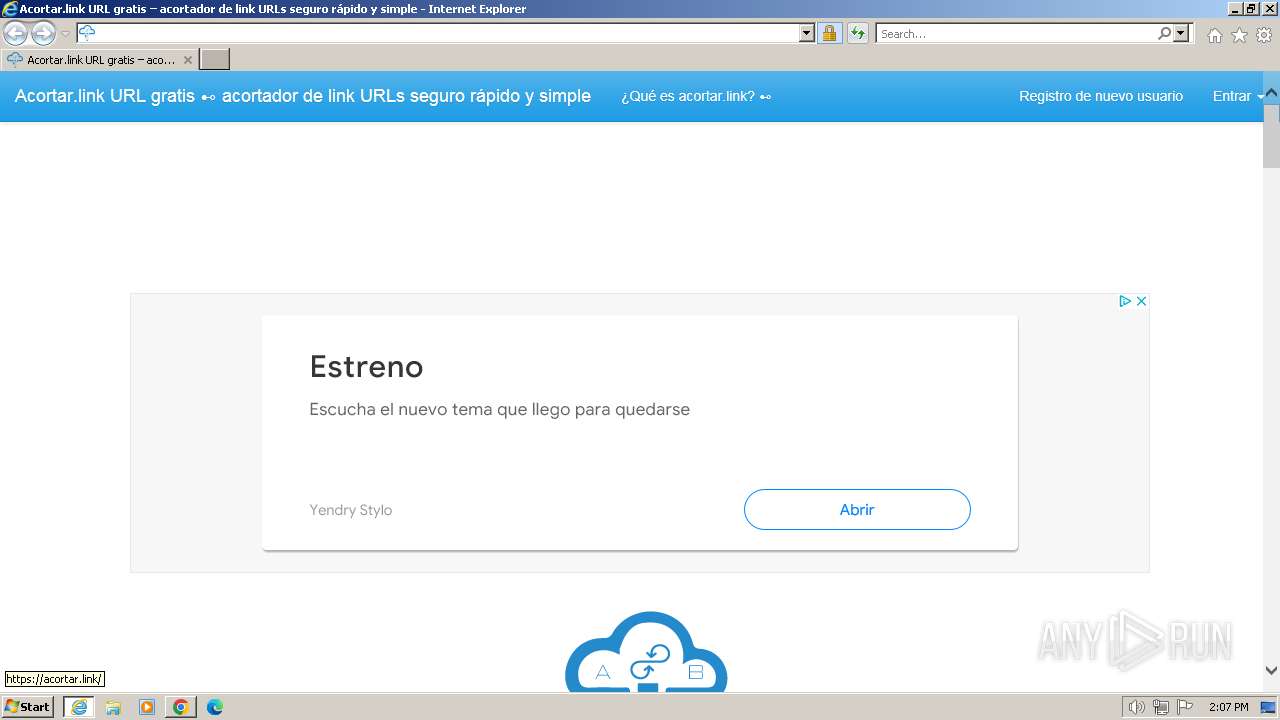This screenshot has width=1280, height=720.
Task: Open the browser Home icon
Action: pos(1214,35)
